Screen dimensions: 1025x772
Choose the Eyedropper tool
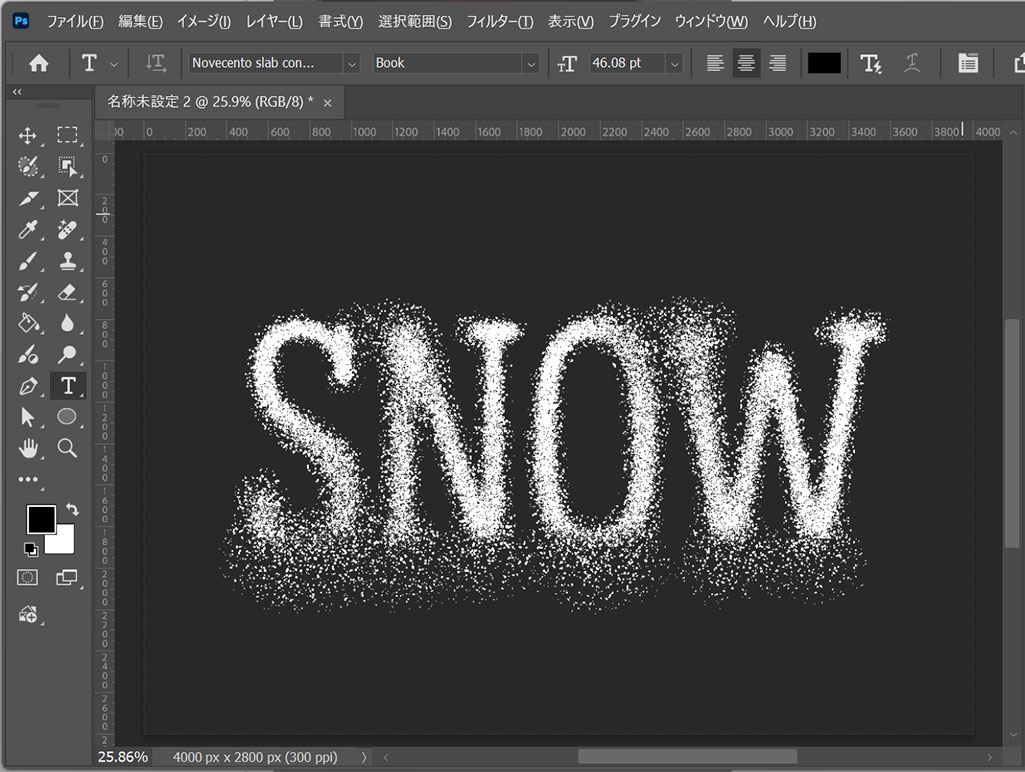point(28,229)
